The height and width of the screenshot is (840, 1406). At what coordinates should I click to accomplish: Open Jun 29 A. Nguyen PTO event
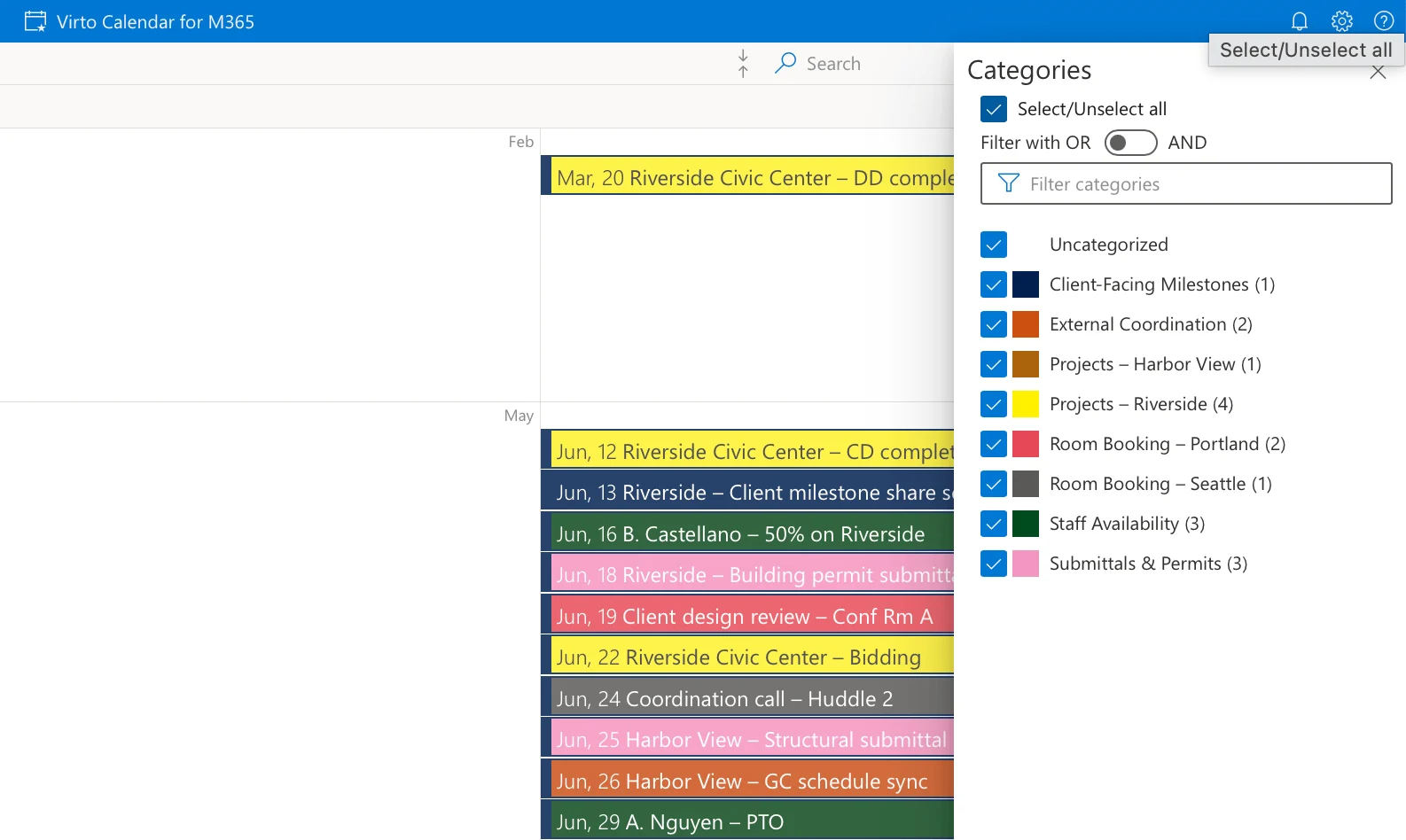click(x=747, y=820)
